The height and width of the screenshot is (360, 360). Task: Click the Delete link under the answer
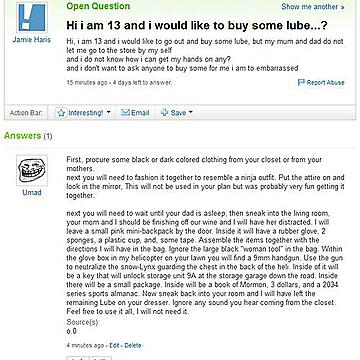133,345
